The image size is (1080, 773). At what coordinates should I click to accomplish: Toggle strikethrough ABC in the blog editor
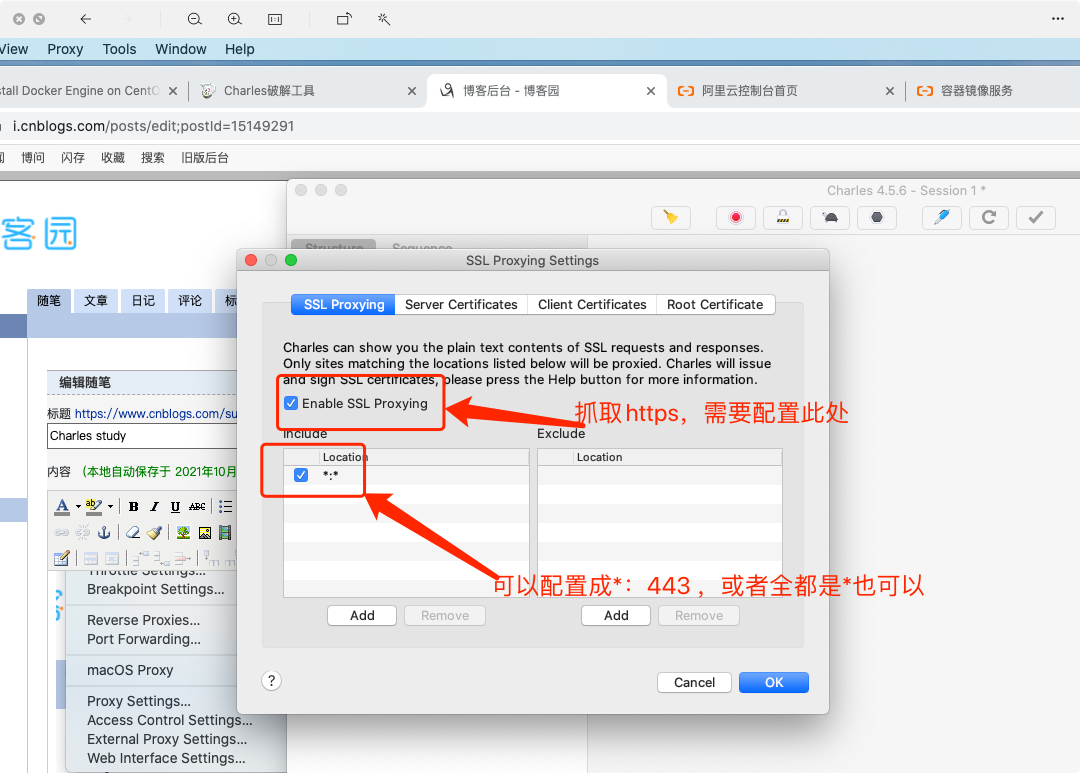click(x=197, y=506)
